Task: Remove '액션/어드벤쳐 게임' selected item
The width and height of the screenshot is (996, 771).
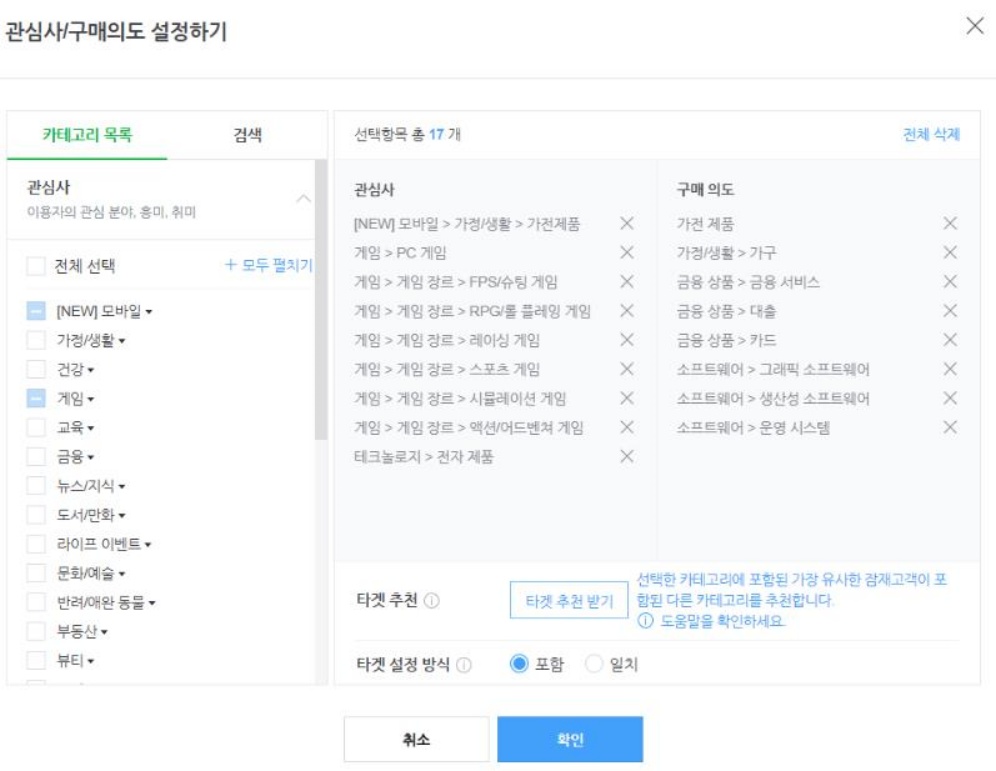Action: [x=626, y=427]
